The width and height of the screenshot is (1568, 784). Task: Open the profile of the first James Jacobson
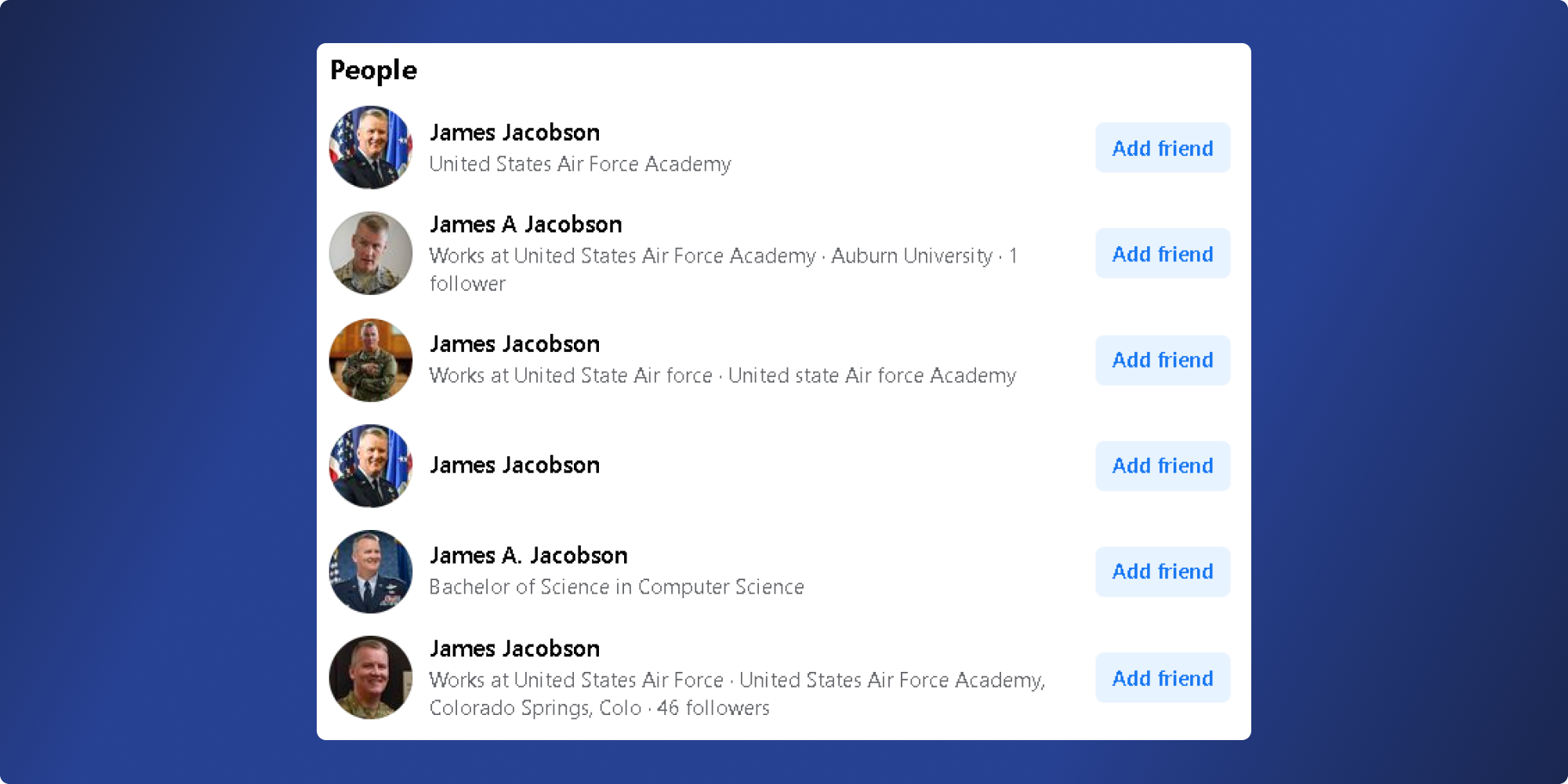pyautogui.click(x=514, y=132)
